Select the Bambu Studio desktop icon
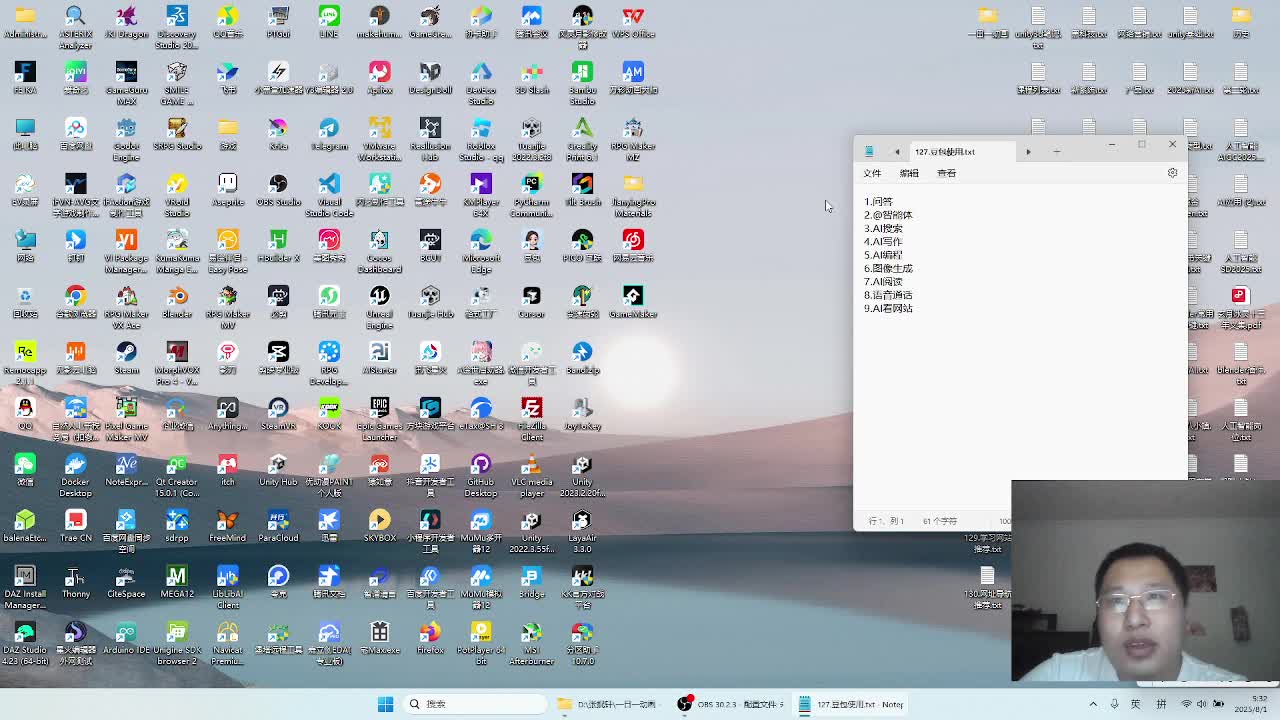This screenshot has height=720, width=1280. coord(582,83)
